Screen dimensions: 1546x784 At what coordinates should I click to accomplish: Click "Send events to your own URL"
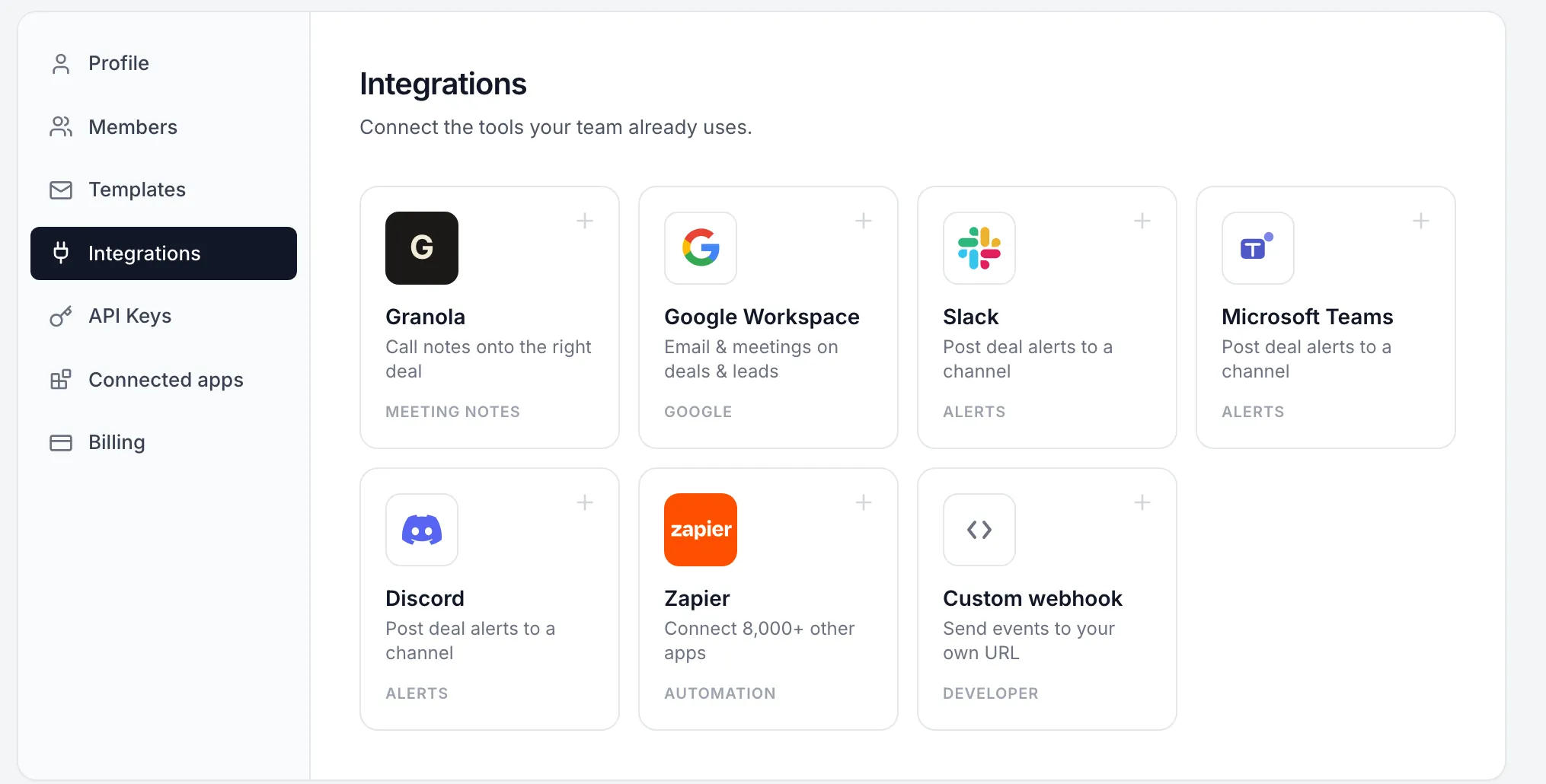coord(1029,641)
